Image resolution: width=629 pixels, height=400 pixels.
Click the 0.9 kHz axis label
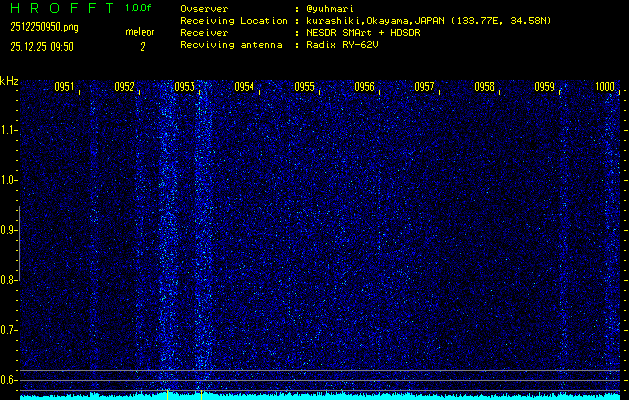8,230
